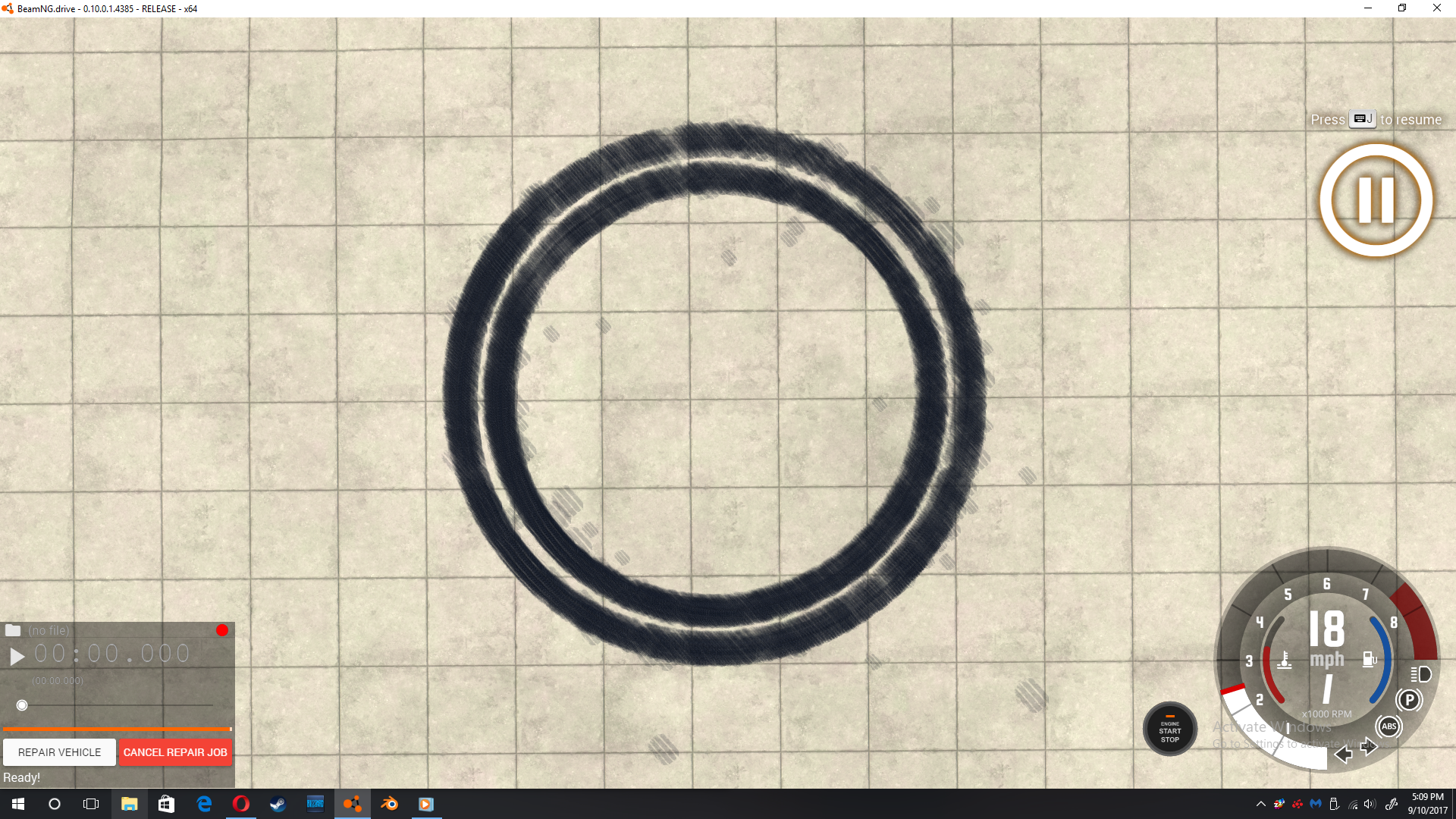Open the volume speaker tray icon
Viewport: 1456px width, 819px height.
(1370, 804)
